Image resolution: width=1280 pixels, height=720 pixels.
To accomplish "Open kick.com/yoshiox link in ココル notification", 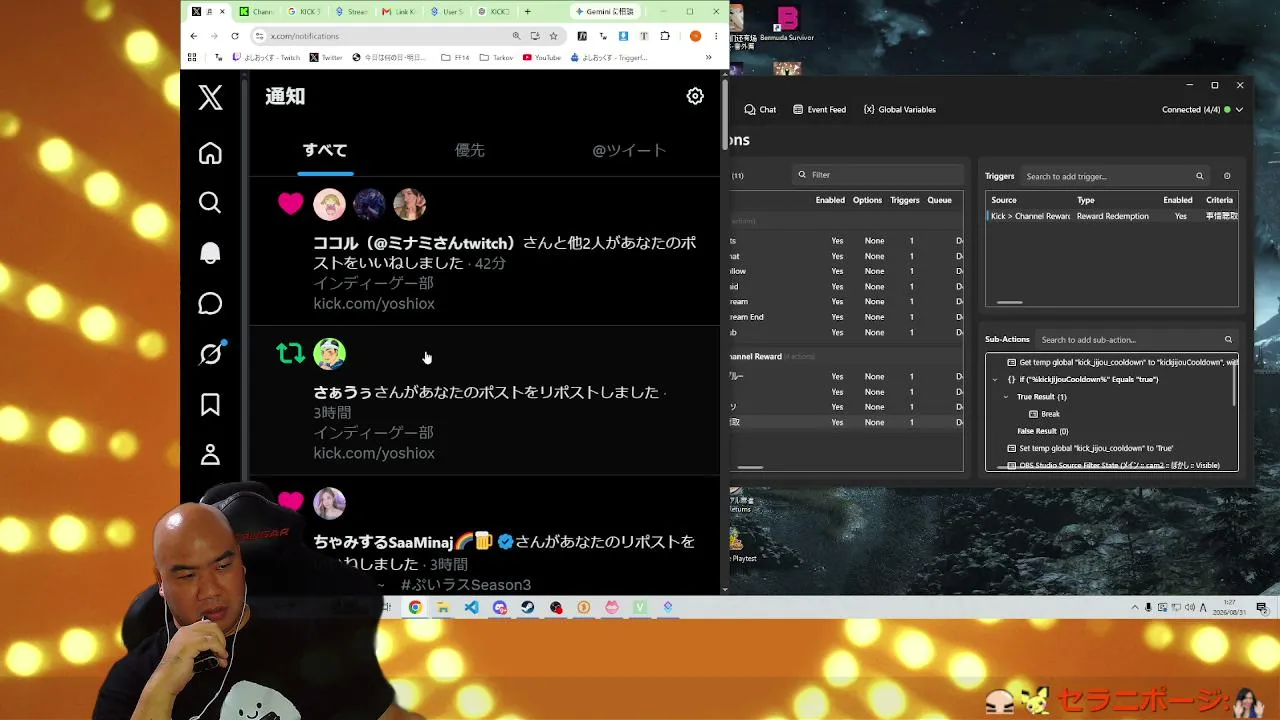I will pos(374,303).
